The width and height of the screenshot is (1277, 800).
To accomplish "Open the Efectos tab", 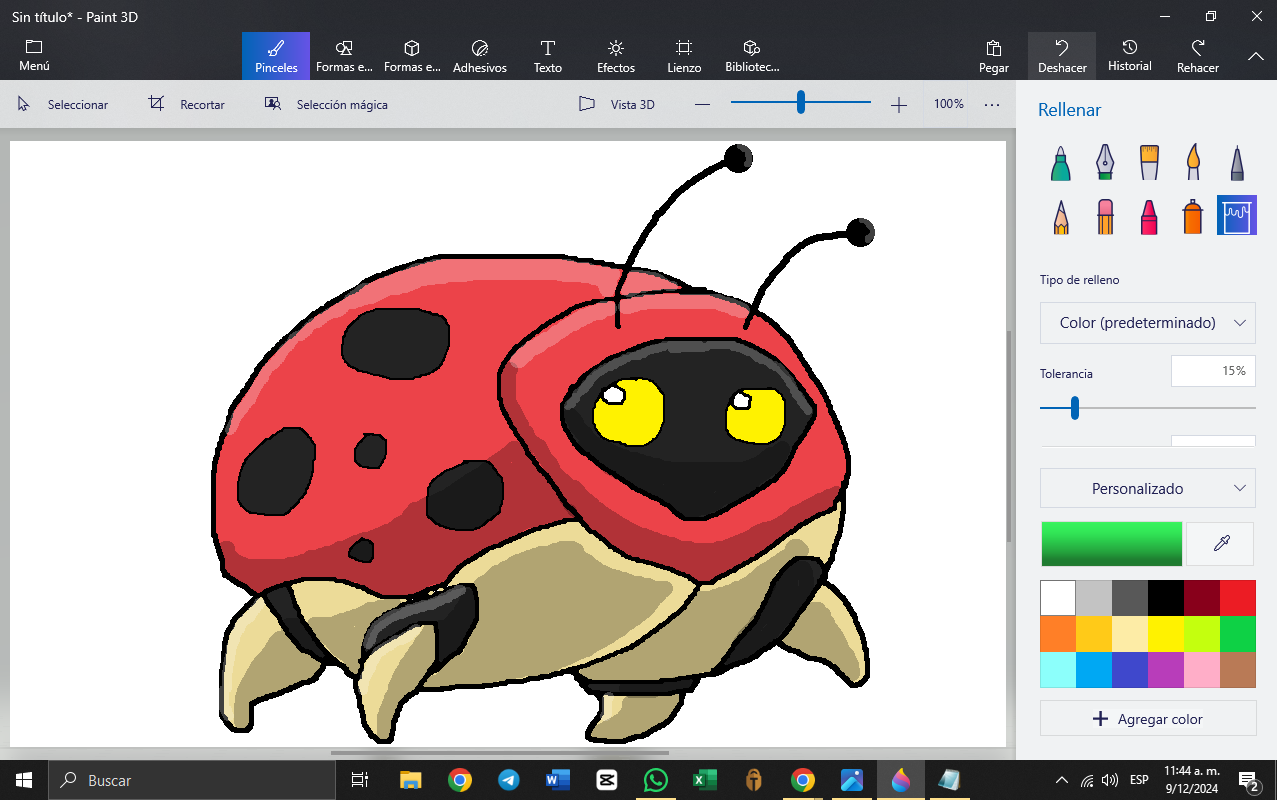I will 616,56.
